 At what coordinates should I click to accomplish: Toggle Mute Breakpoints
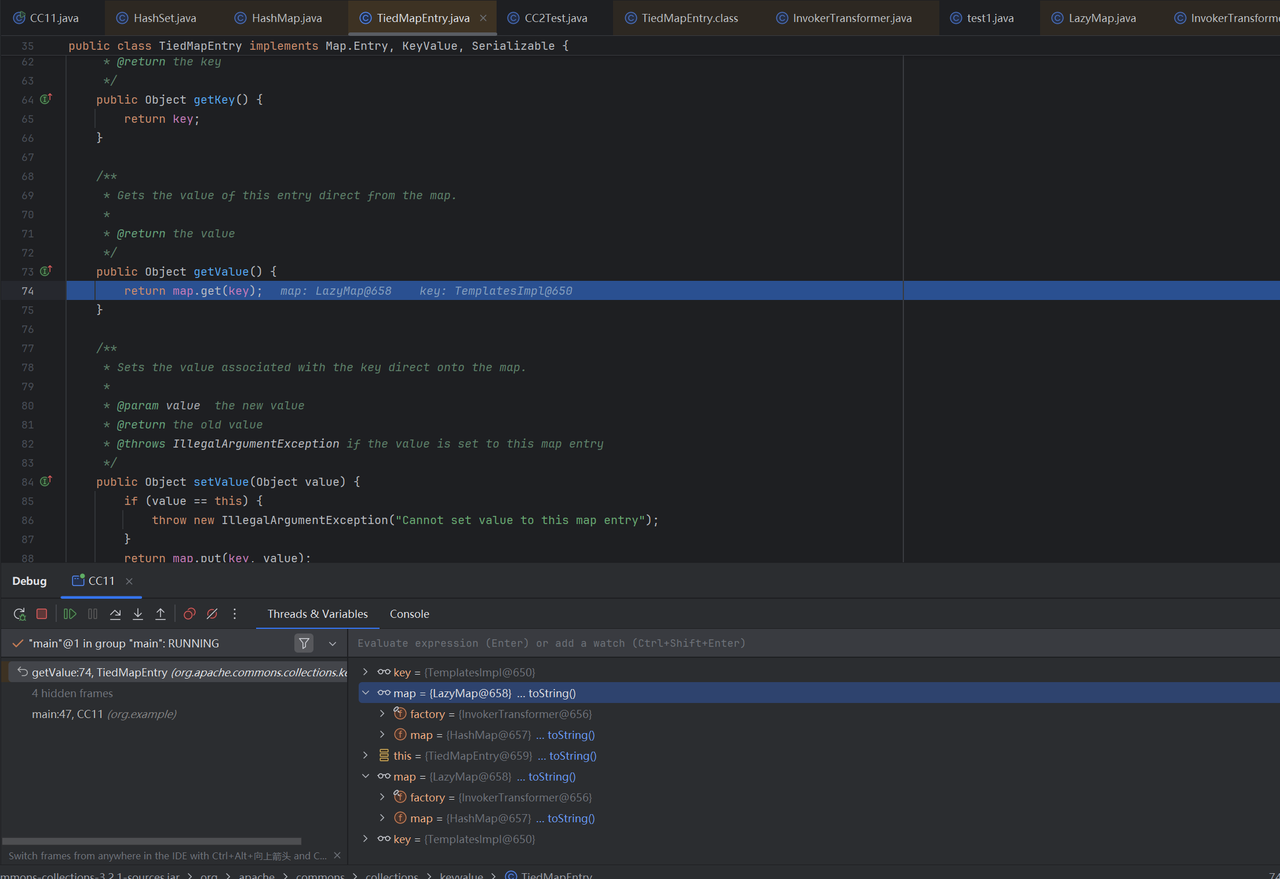pyautogui.click(x=212, y=614)
